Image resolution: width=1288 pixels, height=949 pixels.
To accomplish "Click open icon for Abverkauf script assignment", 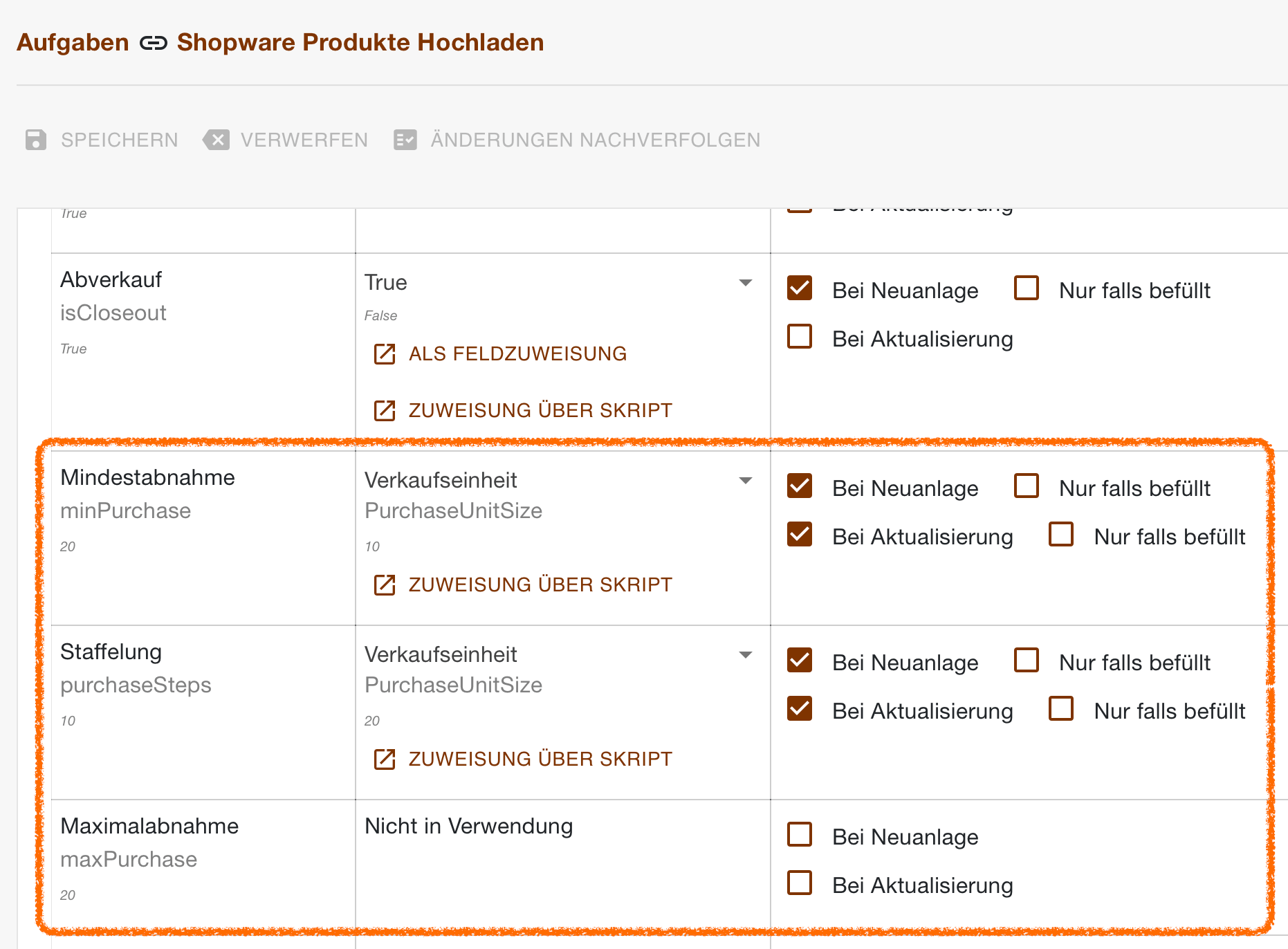I will pyautogui.click(x=385, y=411).
